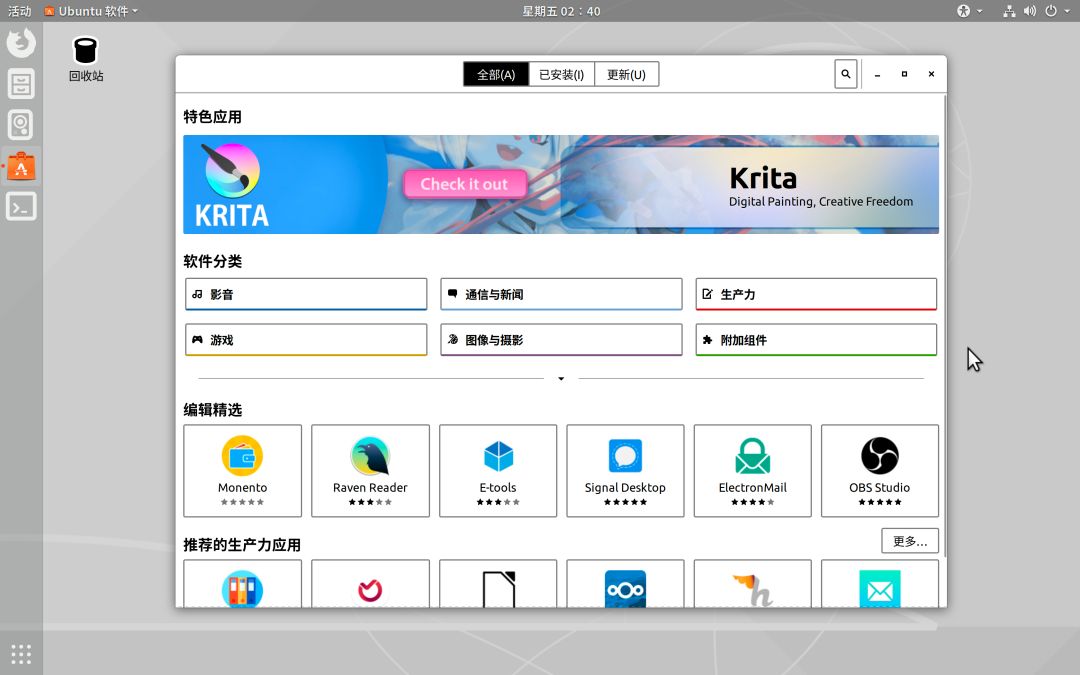Click 编辑精选 section heading
The height and width of the screenshot is (675, 1080).
[x=213, y=411]
